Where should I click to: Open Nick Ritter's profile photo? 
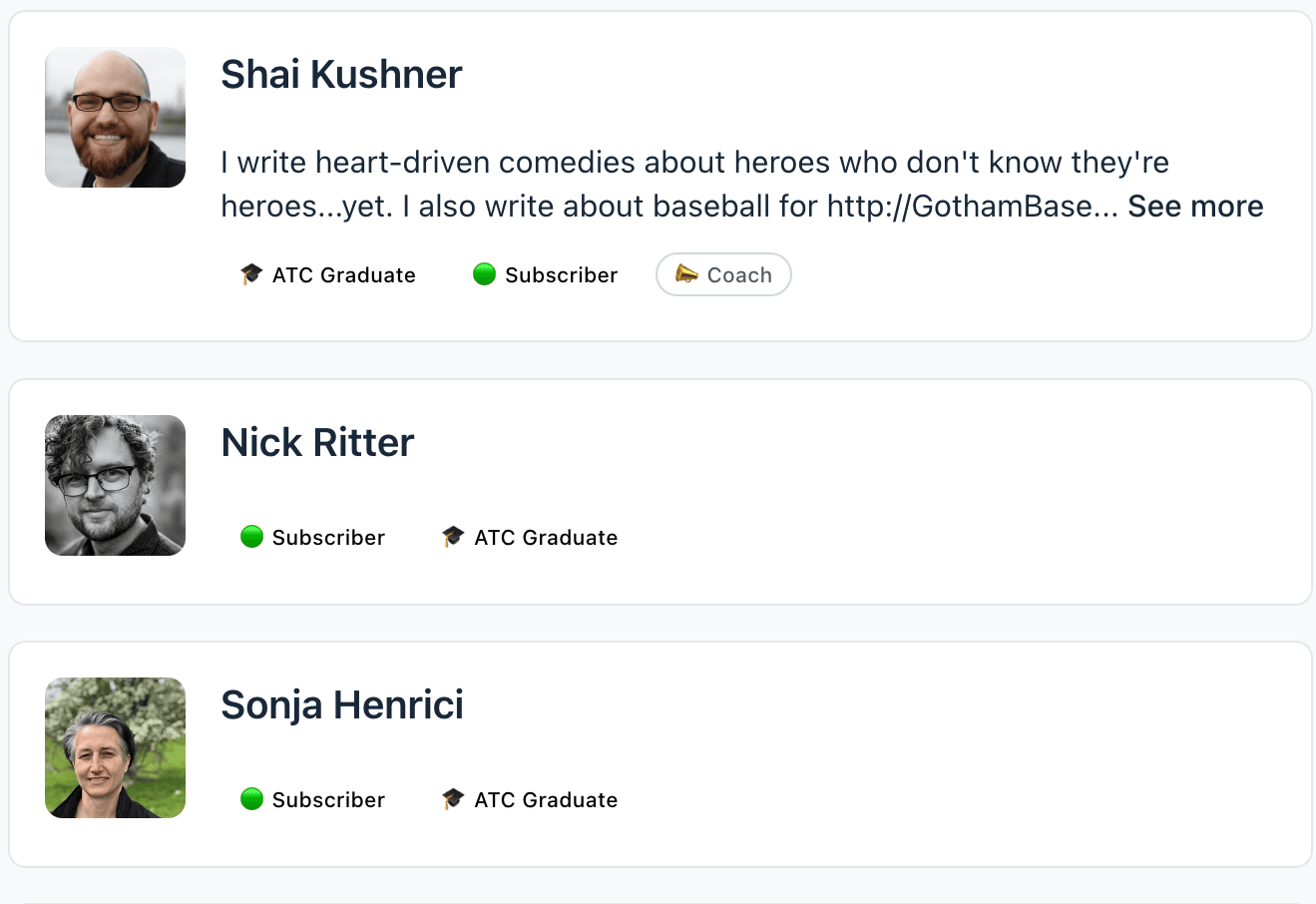click(x=115, y=485)
